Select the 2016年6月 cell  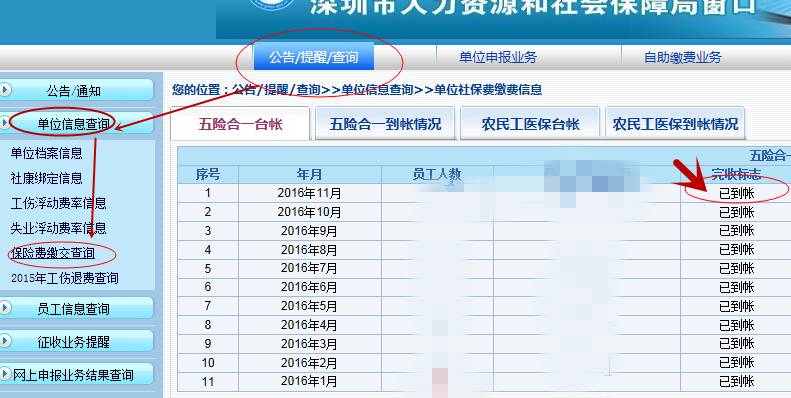309,287
